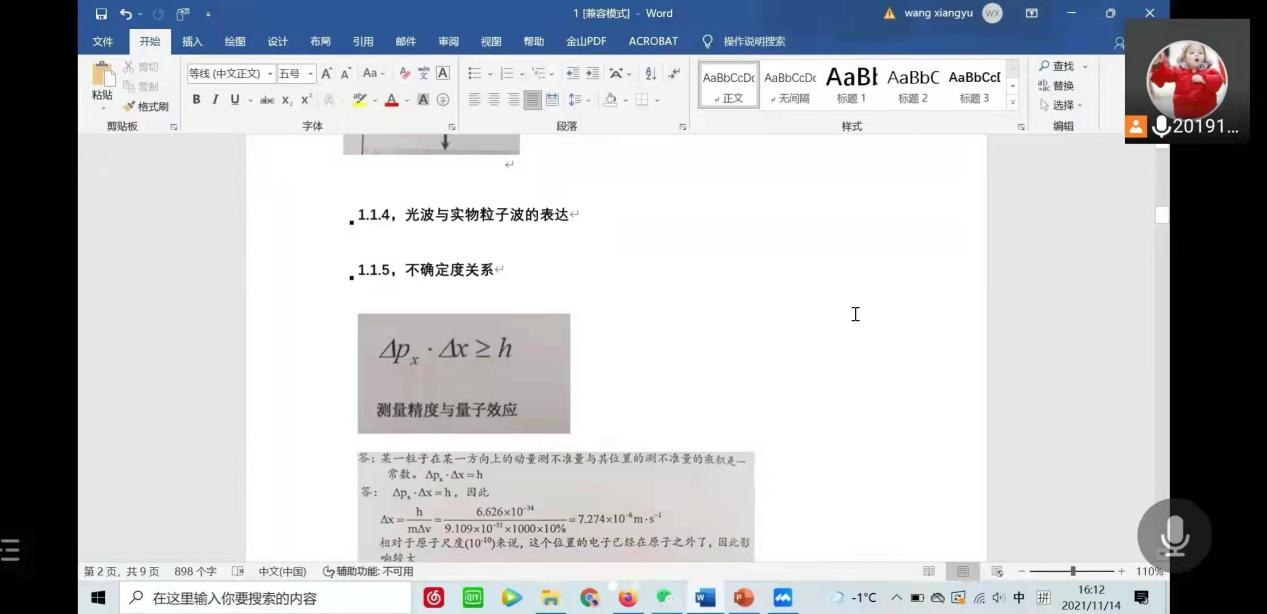Screen dimensions: 1267x614
Task: Click the Format Painter (格式刷) tool
Action: 146,106
